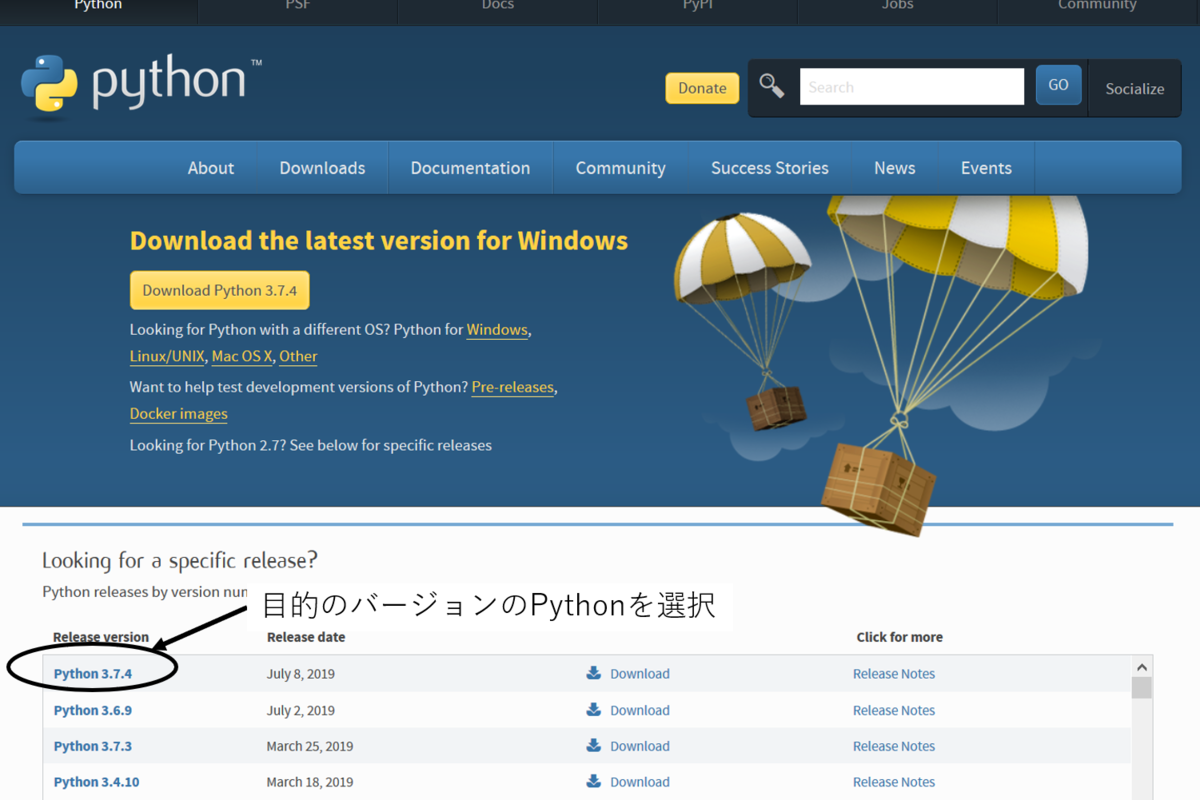The width and height of the screenshot is (1200, 800).
Task: Click download icon in Python 3.4.10 row
Action: pyautogui.click(x=594, y=782)
